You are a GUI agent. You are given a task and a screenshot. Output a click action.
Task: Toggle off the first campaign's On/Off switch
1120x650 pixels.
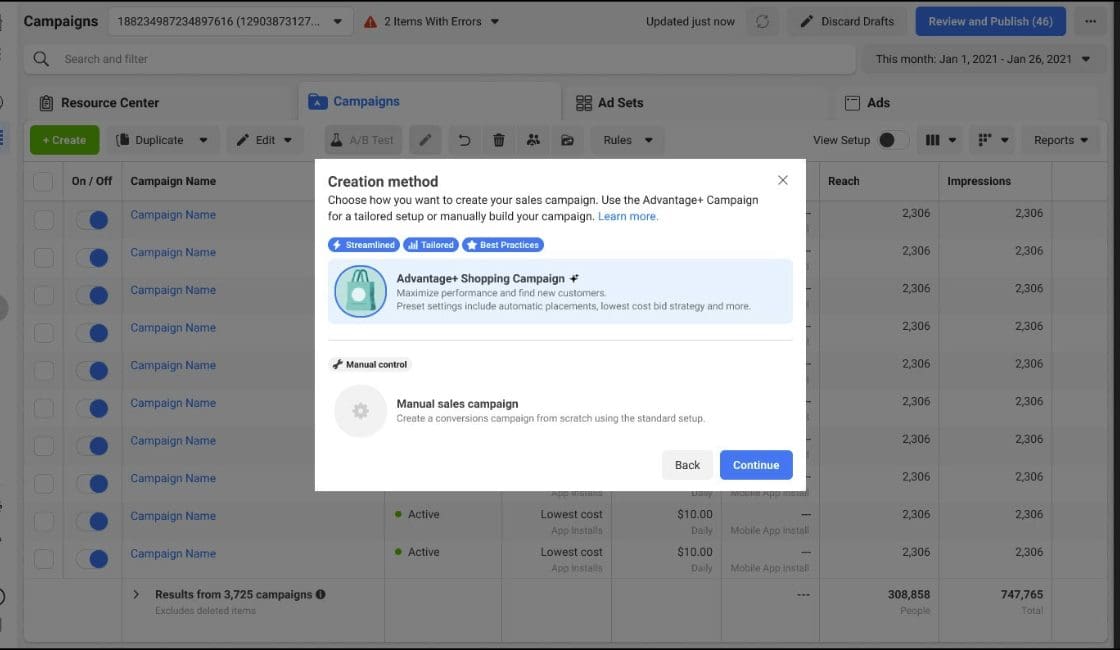coord(91,219)
